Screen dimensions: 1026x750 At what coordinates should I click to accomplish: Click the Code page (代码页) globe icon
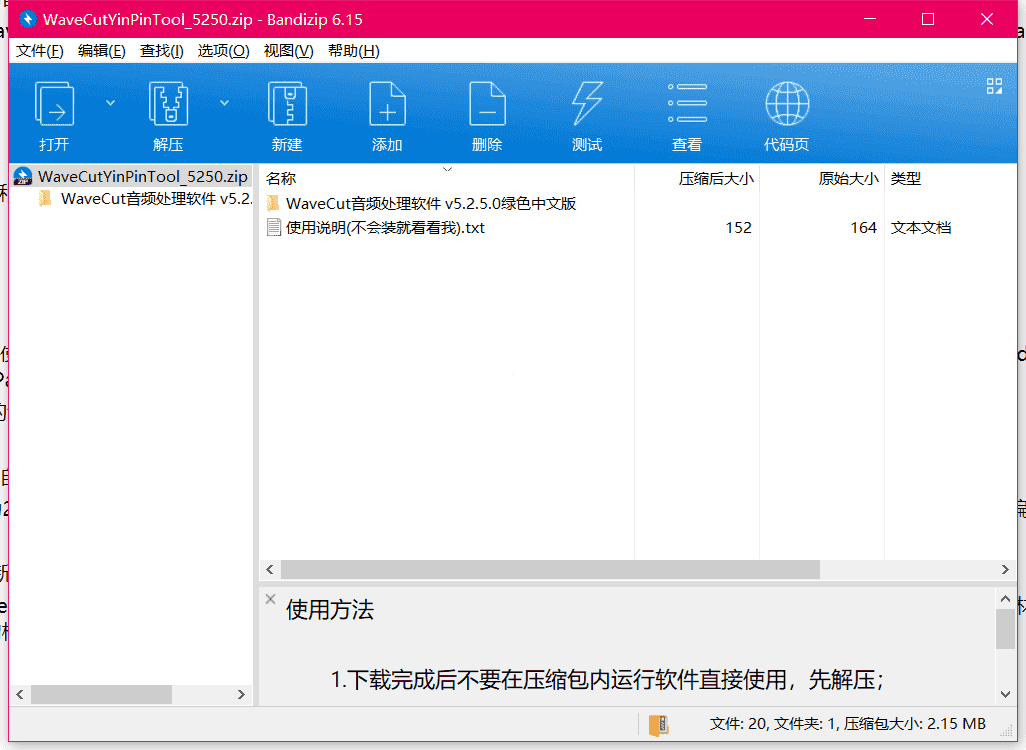coord(787,103)
